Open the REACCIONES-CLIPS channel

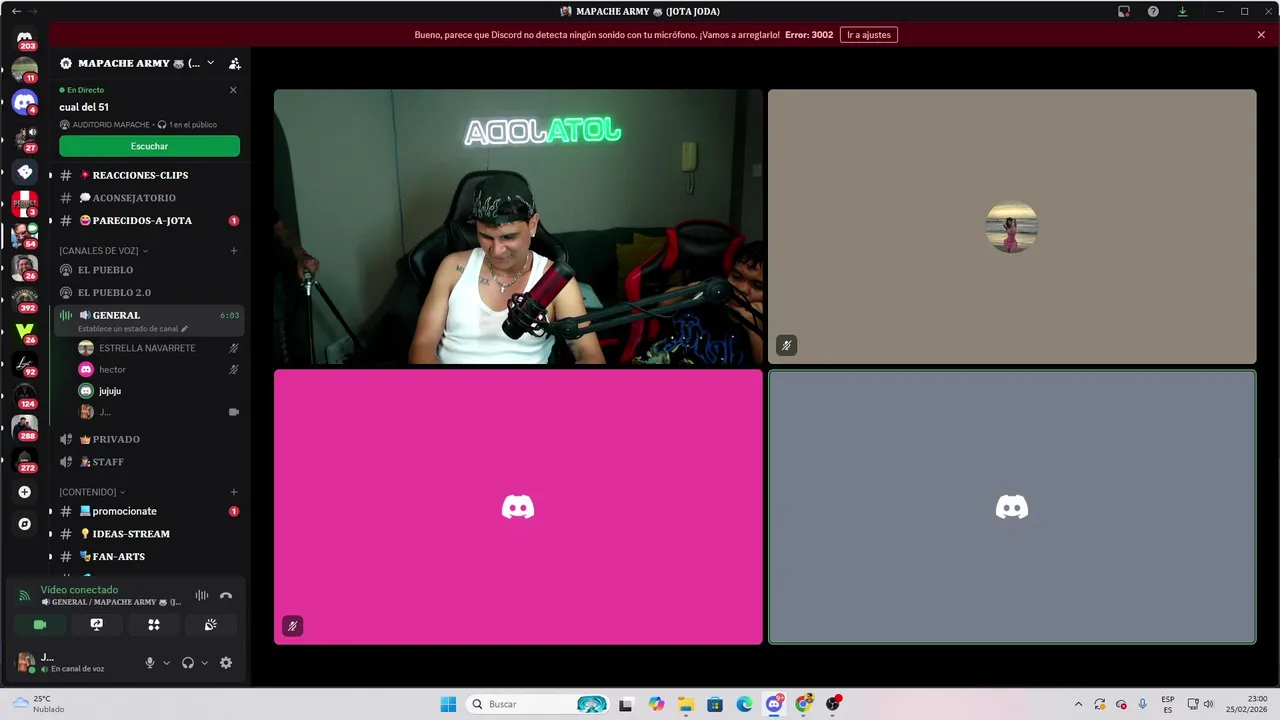coord(149,175)
